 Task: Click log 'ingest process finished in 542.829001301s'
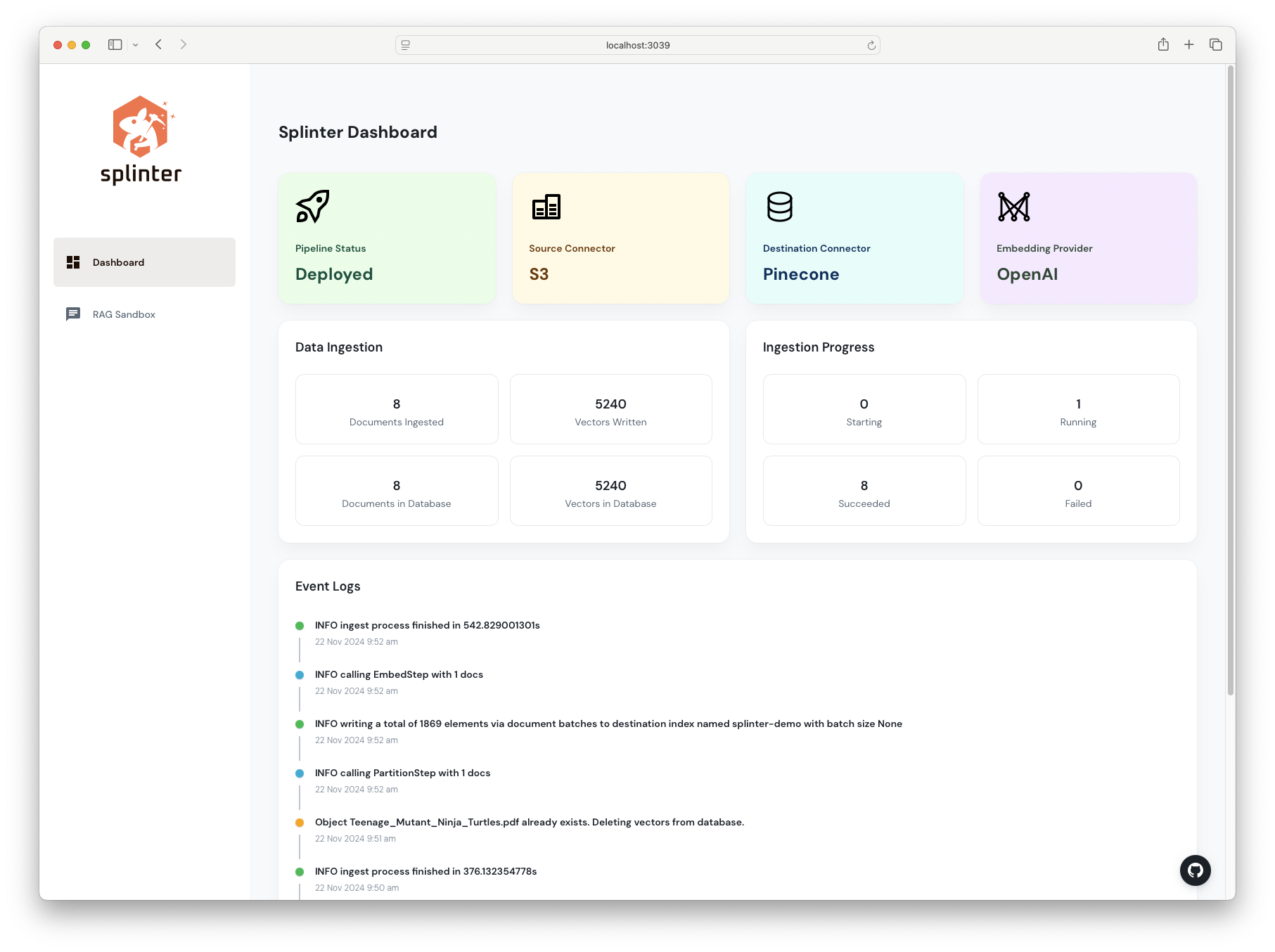pos(428,625)
